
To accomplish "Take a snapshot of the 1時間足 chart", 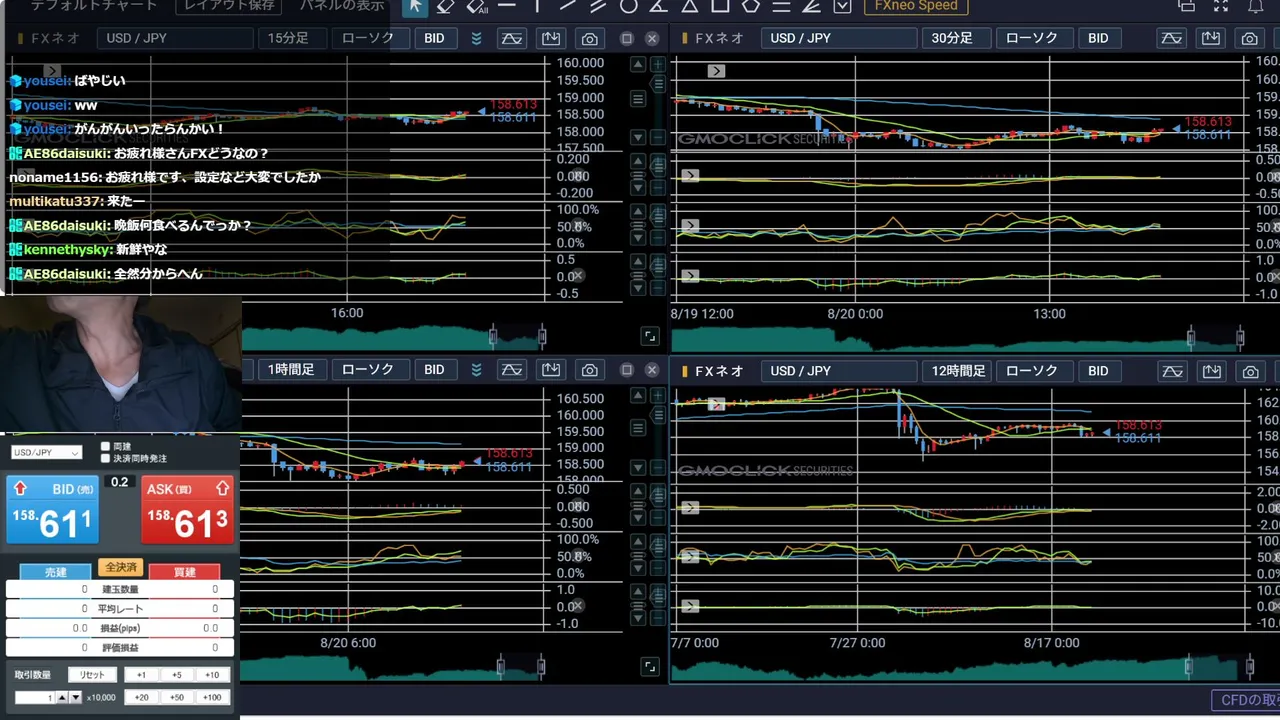I will click(x=590, y=370).
